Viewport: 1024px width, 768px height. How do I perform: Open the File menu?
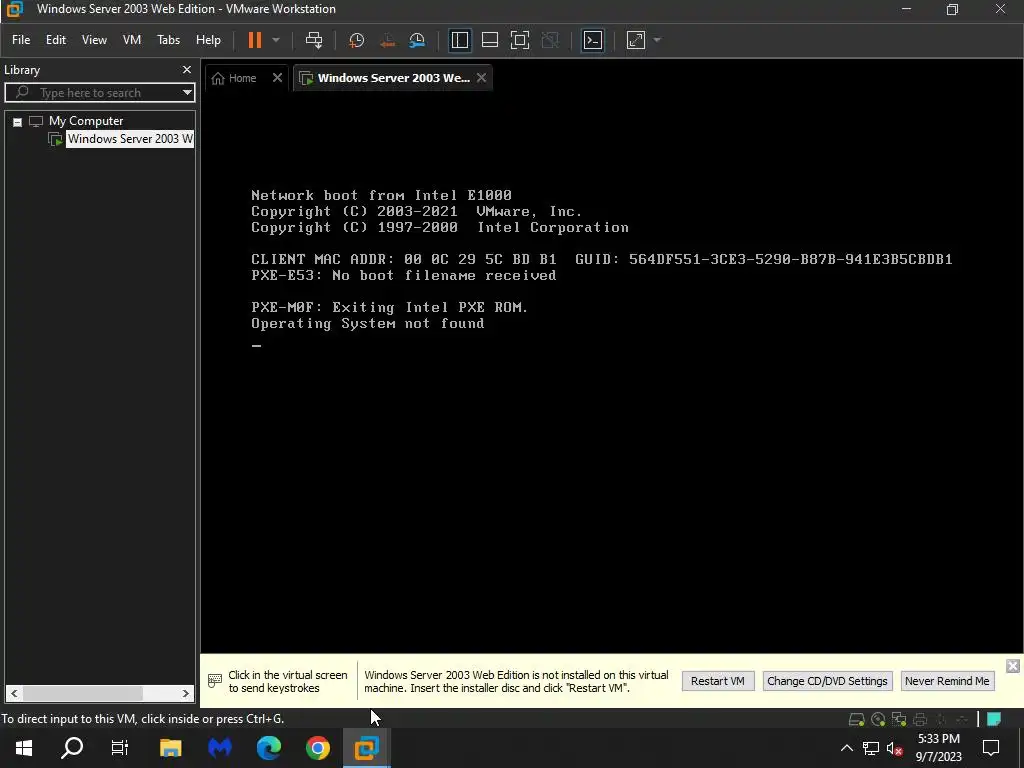pos(21,40)
